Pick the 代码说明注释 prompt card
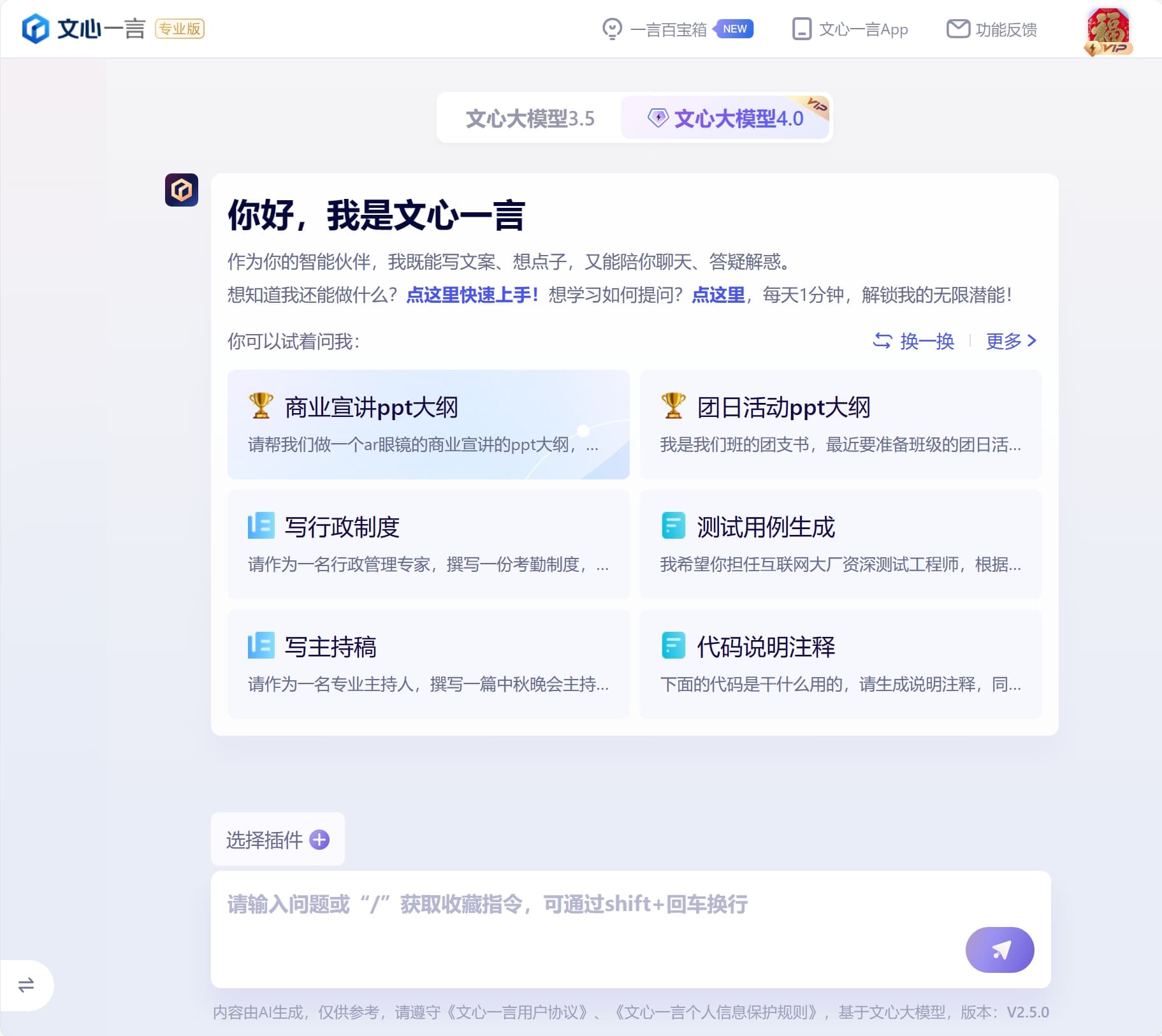 point(840,664)
